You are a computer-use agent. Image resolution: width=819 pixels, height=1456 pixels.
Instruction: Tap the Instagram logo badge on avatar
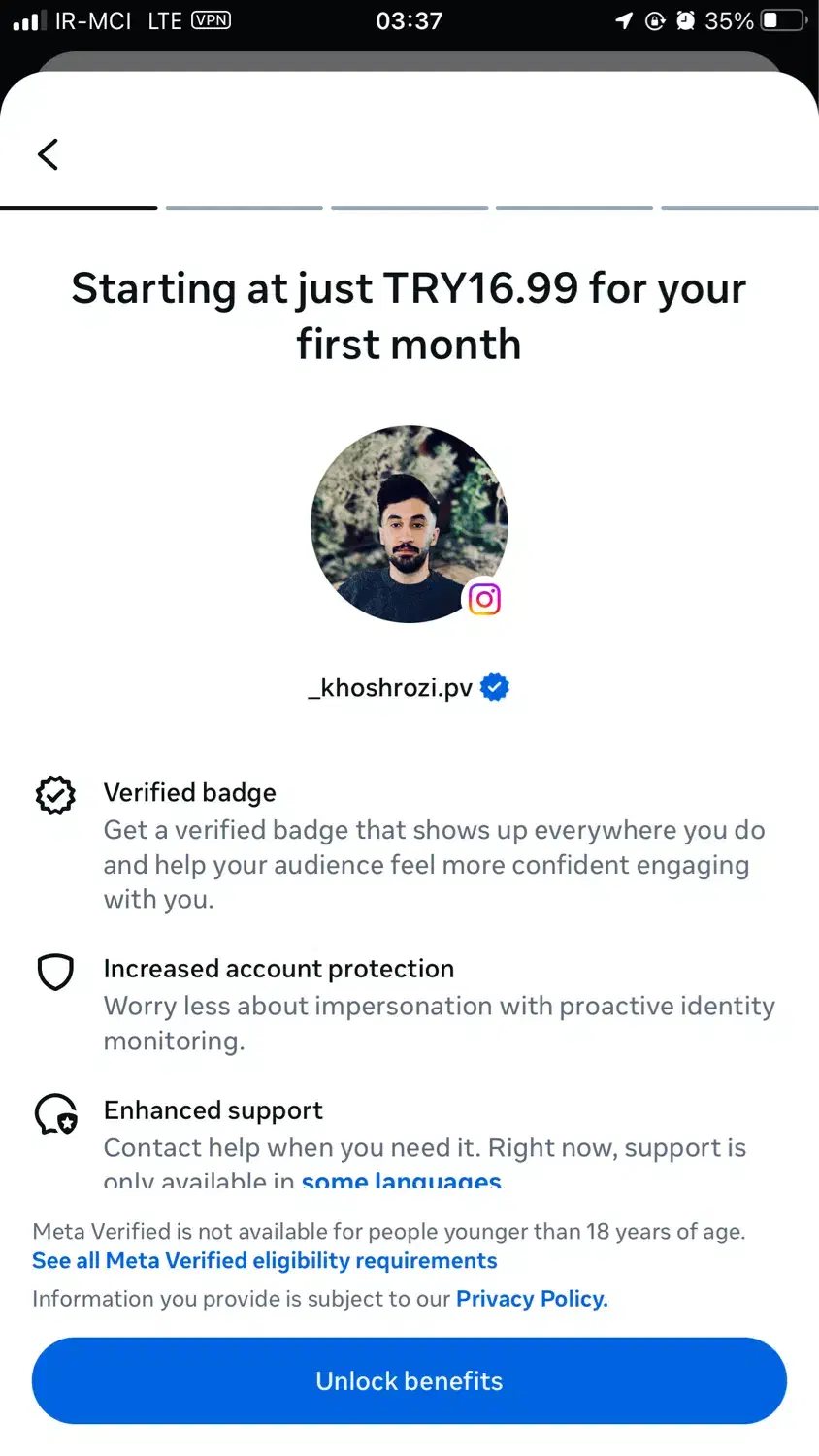(484, 599)
